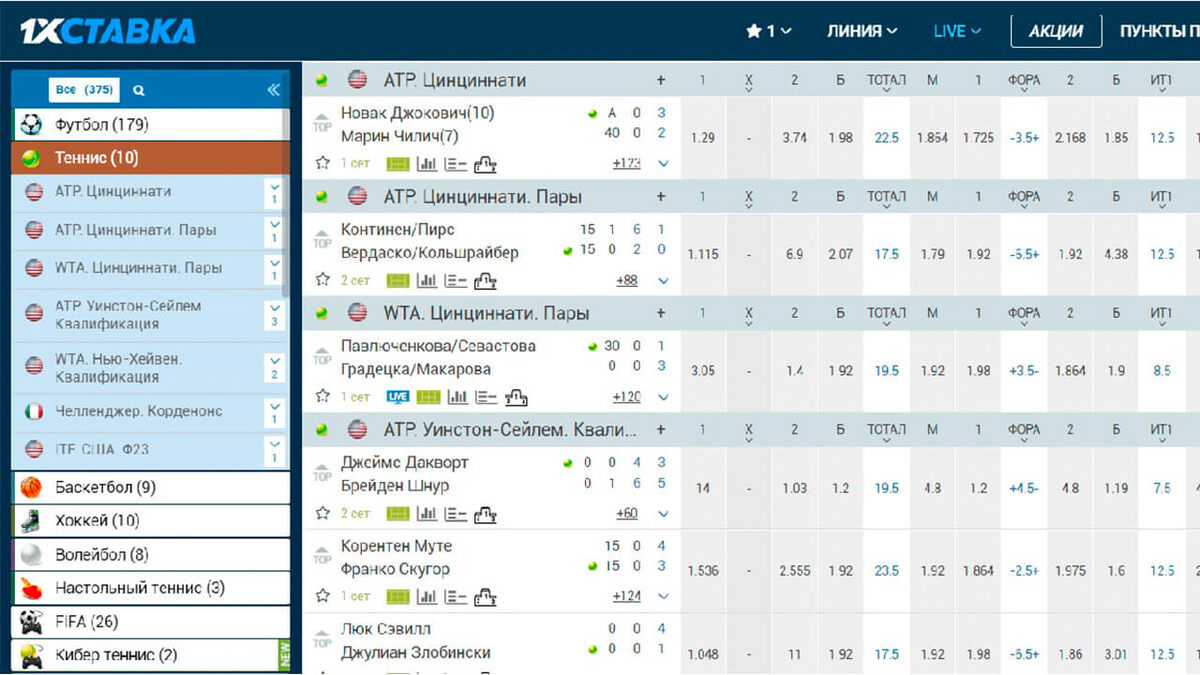This screenshot has height=675, width=1200.
Task: Open the ЛИНИЯ menu
Action: click(862, 31)
